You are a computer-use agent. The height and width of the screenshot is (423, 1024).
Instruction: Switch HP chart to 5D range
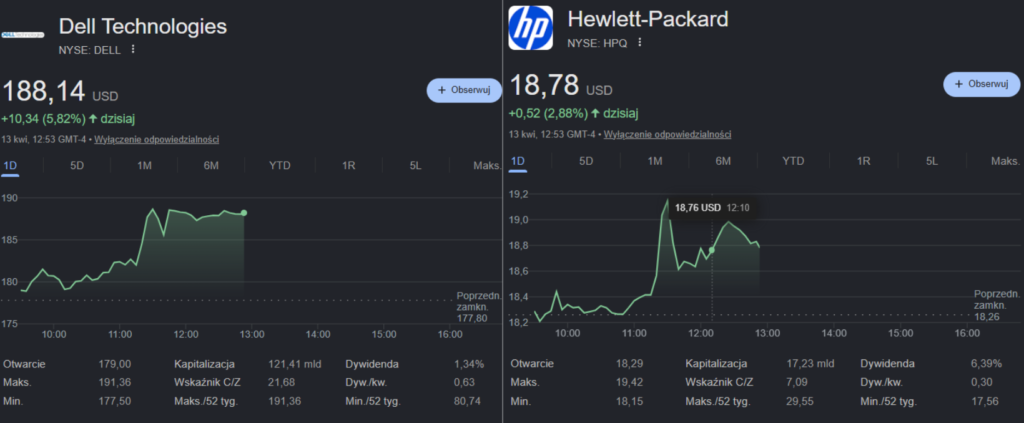click(586, 160)
